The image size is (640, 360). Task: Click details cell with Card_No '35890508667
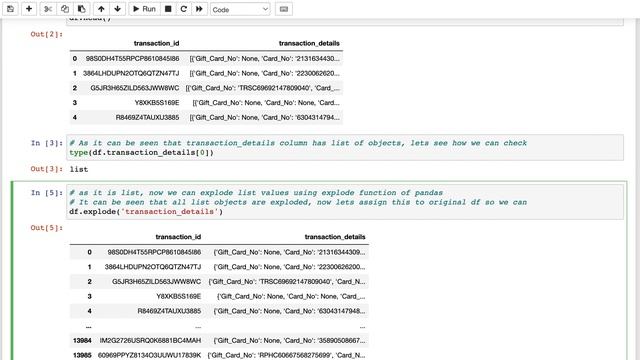(x=289, y=340)
